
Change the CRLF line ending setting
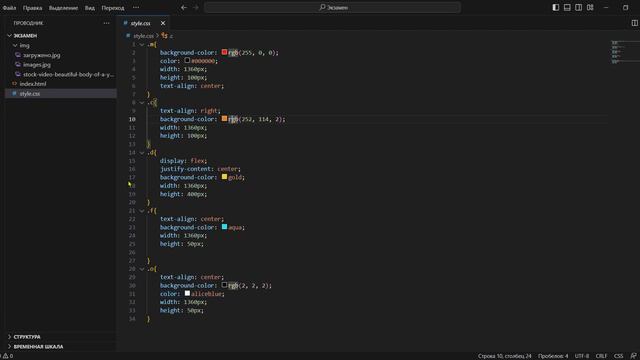tap(601, 356)
